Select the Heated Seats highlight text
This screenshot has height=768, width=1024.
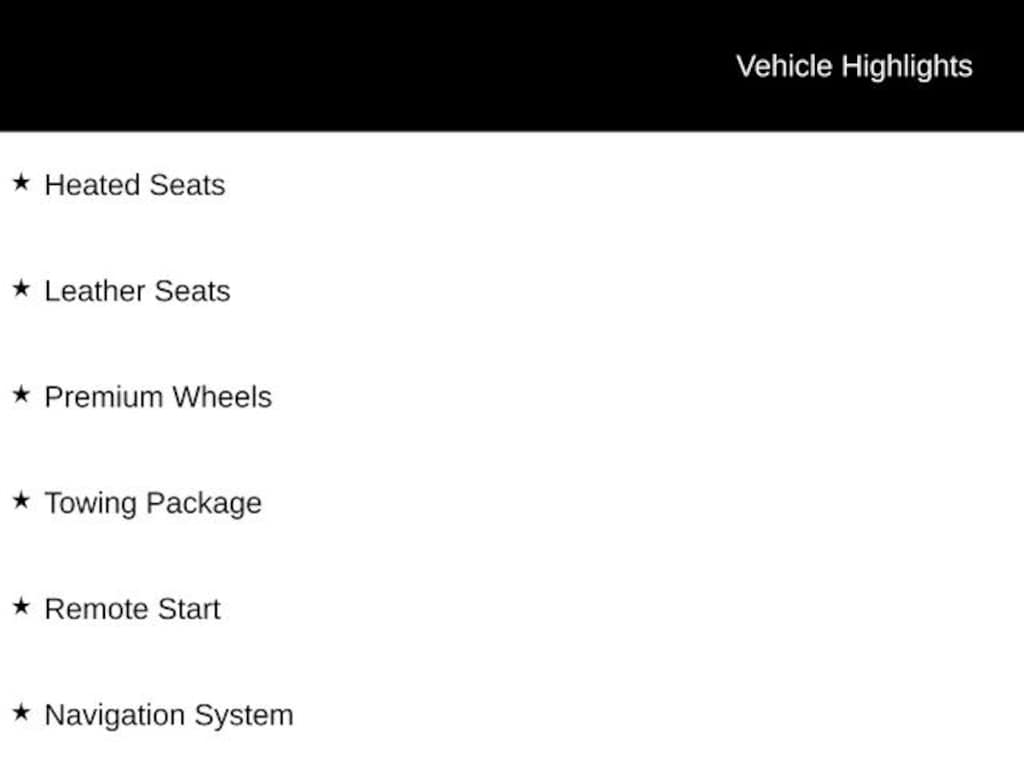point(135,185)
